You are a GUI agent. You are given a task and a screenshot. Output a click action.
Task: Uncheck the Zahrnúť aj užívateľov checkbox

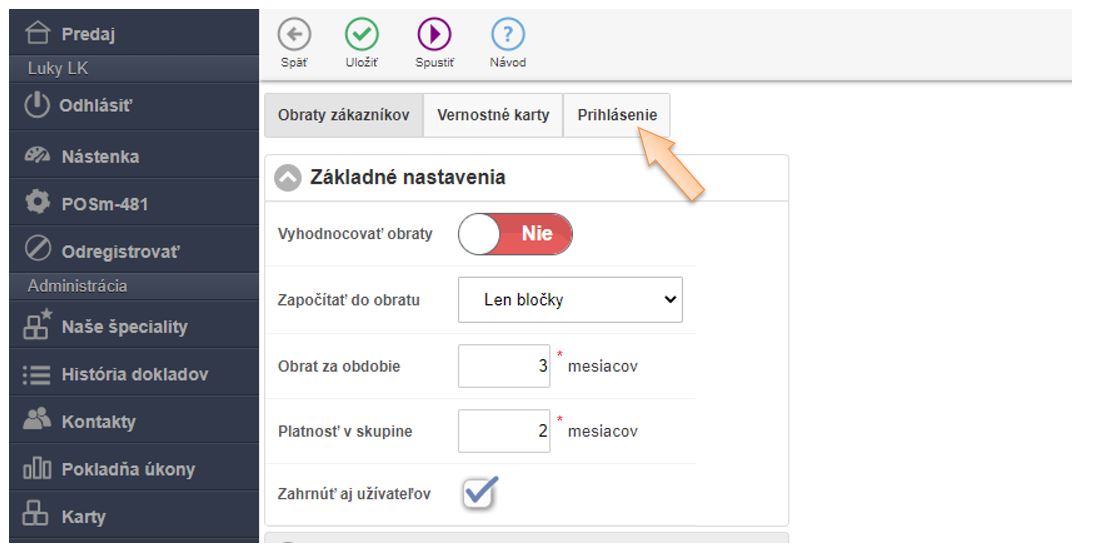pyautogui.click(x=480, y=493)
